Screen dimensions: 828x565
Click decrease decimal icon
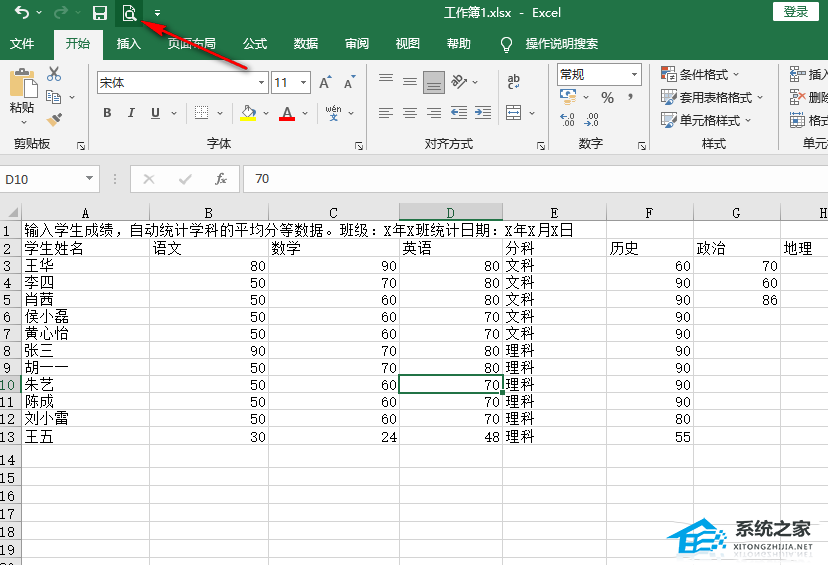coord(591,120)
